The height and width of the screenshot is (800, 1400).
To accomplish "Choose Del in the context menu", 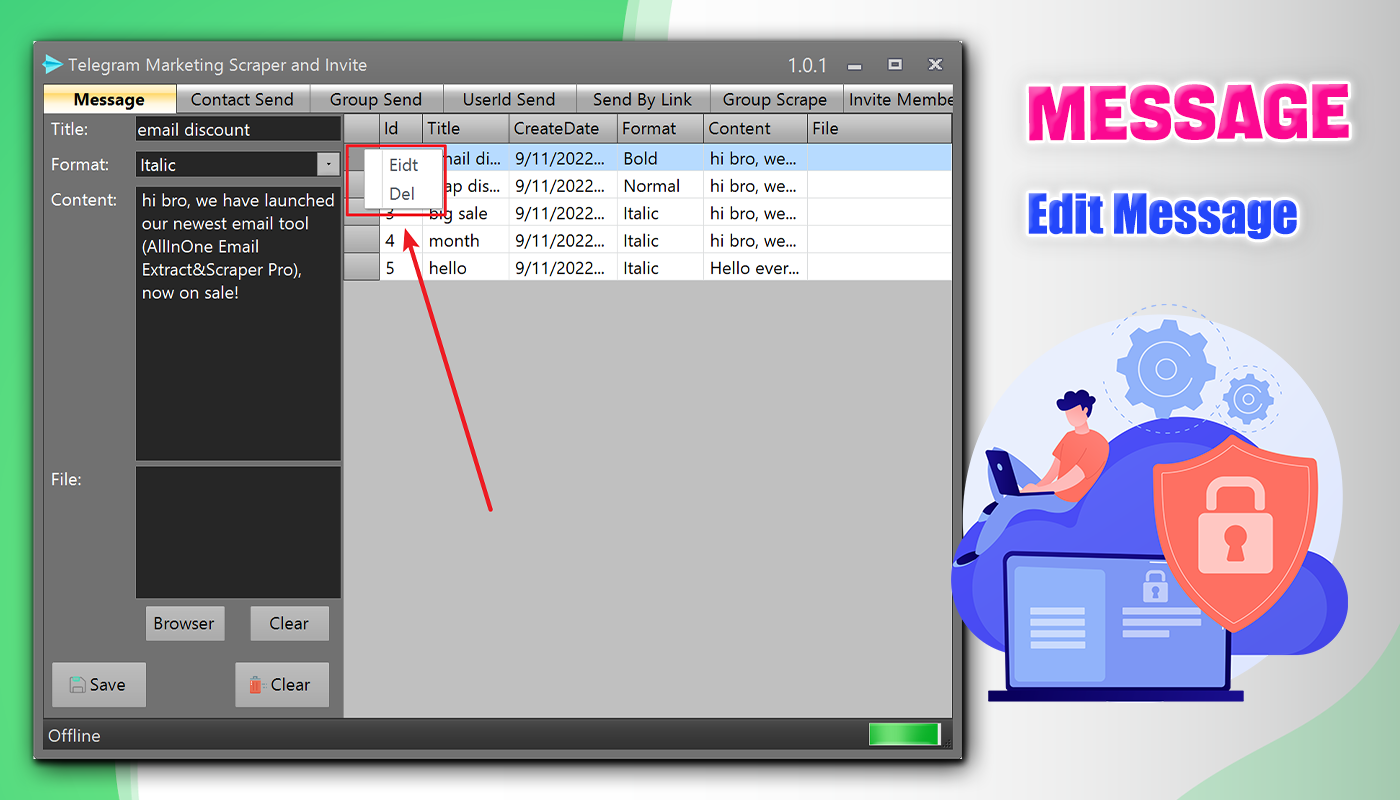I will [402, 193].
